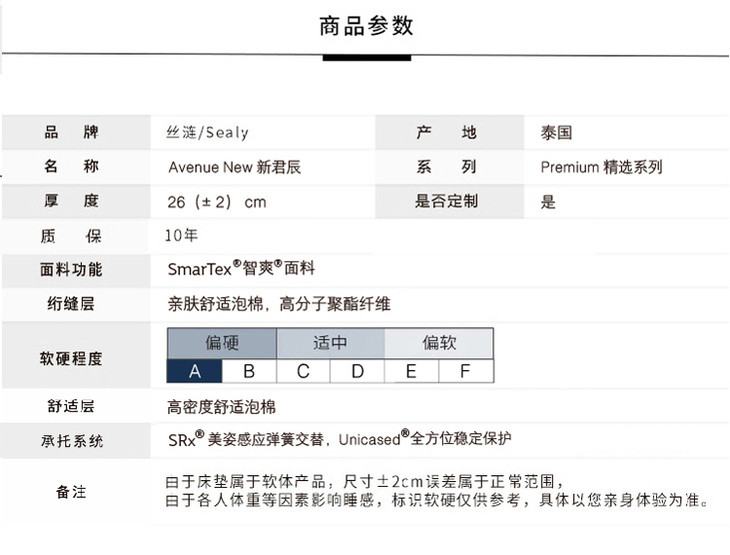
Task: Select firmness level C
Action: click(303, 371)
